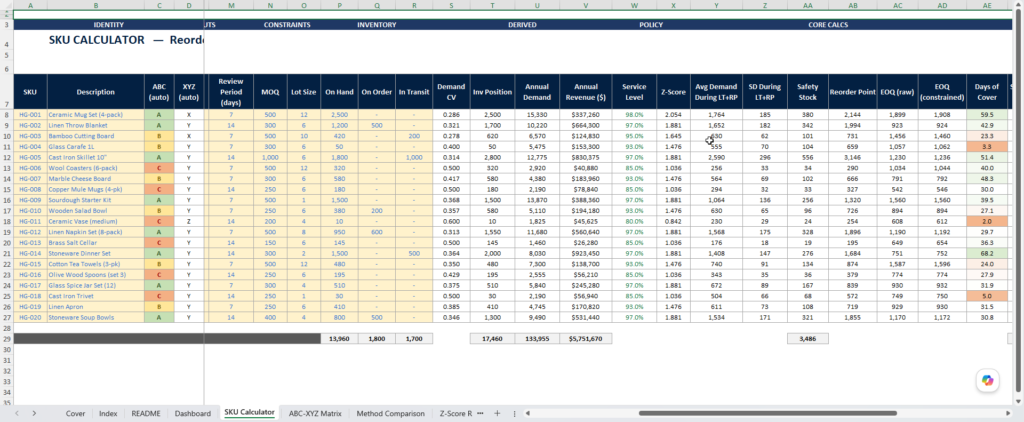Click the MOQ column heading
Viewport: 1024px width, 422px height.
(270, 92)
